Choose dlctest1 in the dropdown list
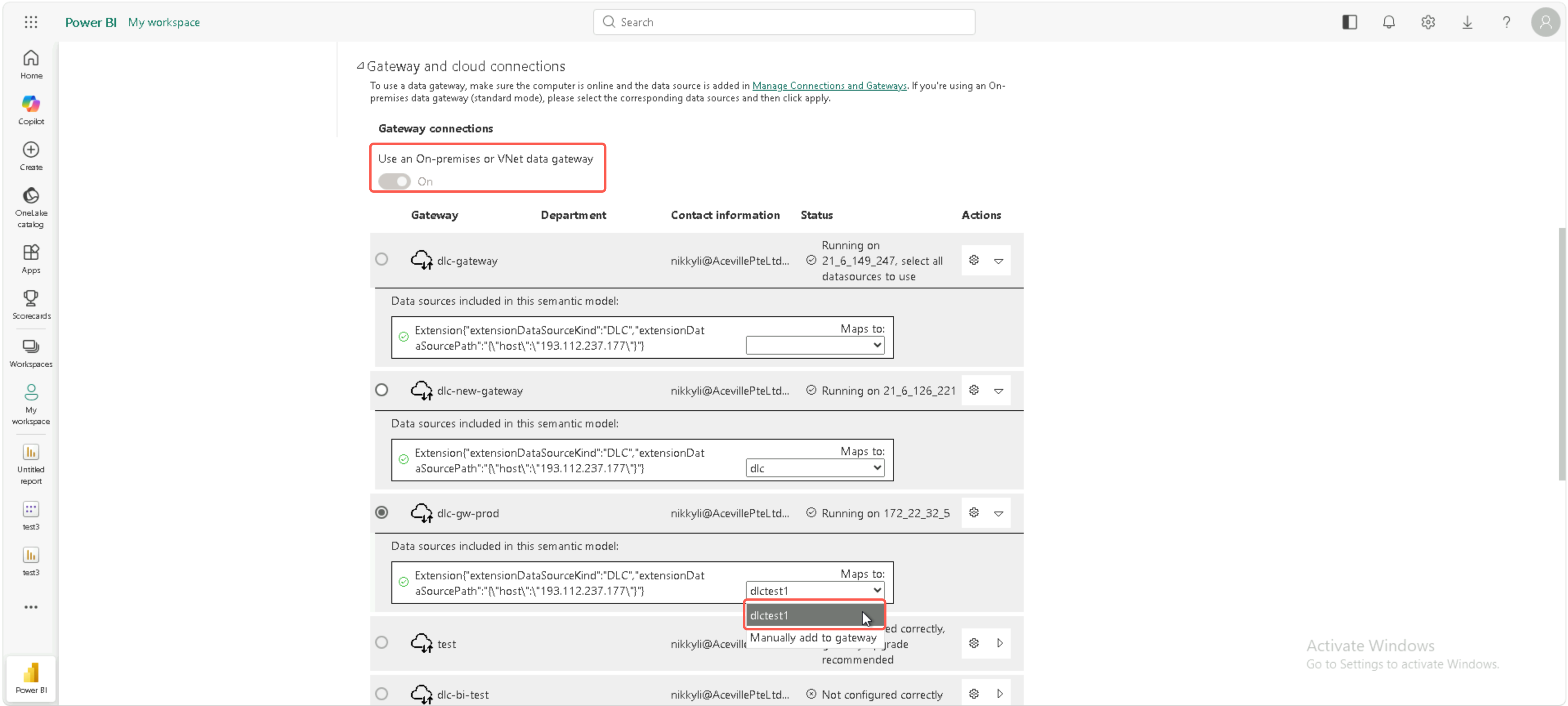Screen dimensions: 1568x706 coord(814,615)
